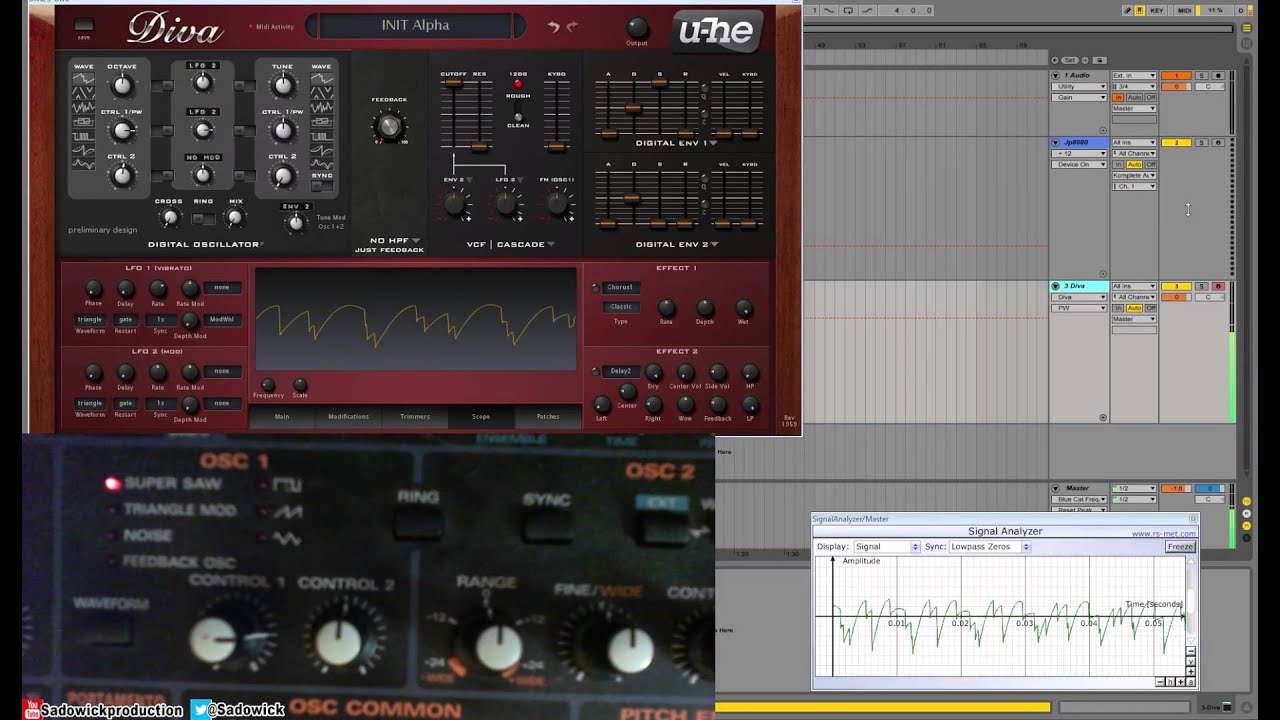Image resolution: width=1280 pixels, height=720 pixels.
Task: Click the MIX knob
Action: 235,217
